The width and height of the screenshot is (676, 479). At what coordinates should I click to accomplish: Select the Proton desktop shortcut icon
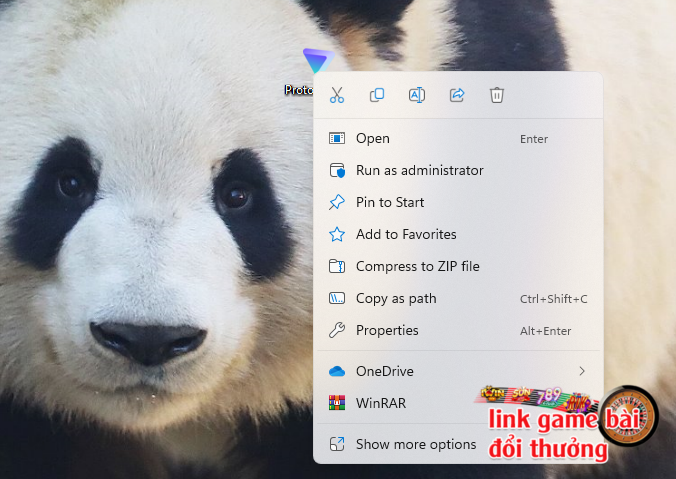tap(318, 61)
